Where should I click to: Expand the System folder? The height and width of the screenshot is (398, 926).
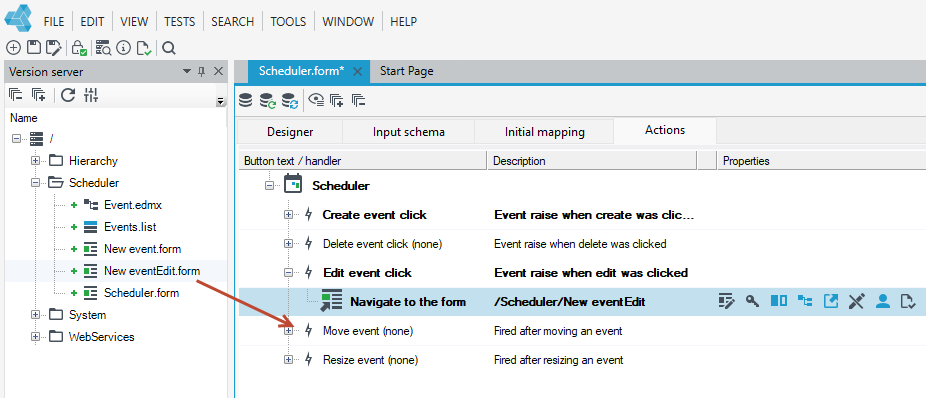[35, 315]
